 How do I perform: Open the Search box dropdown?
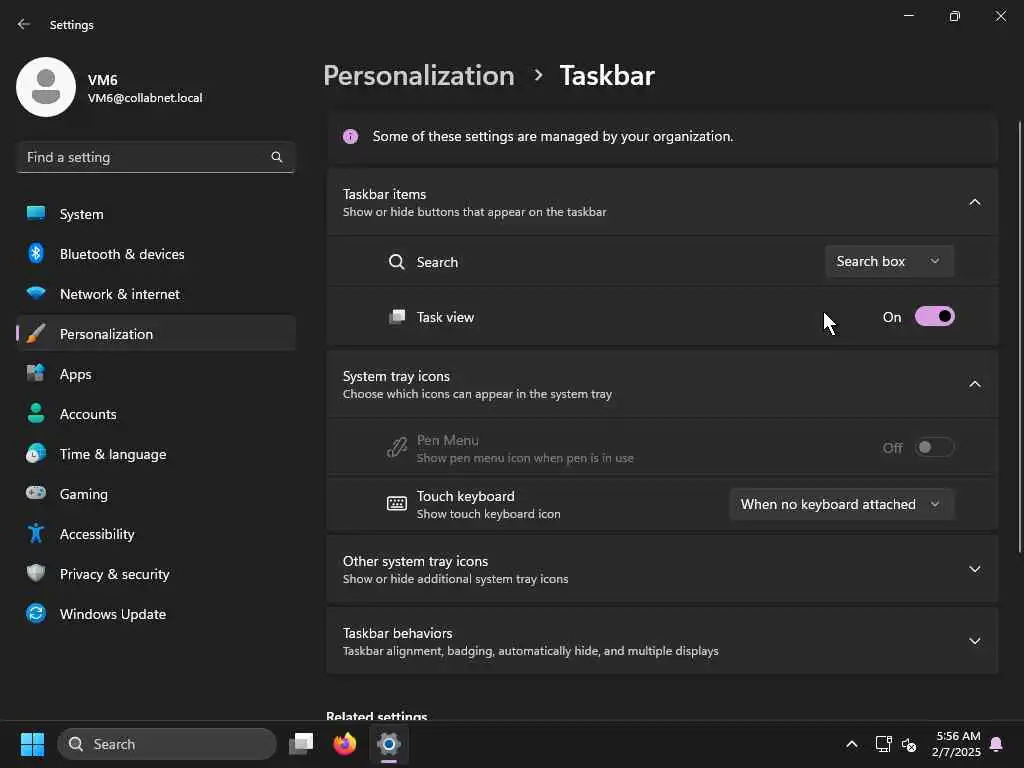point(889,262)
